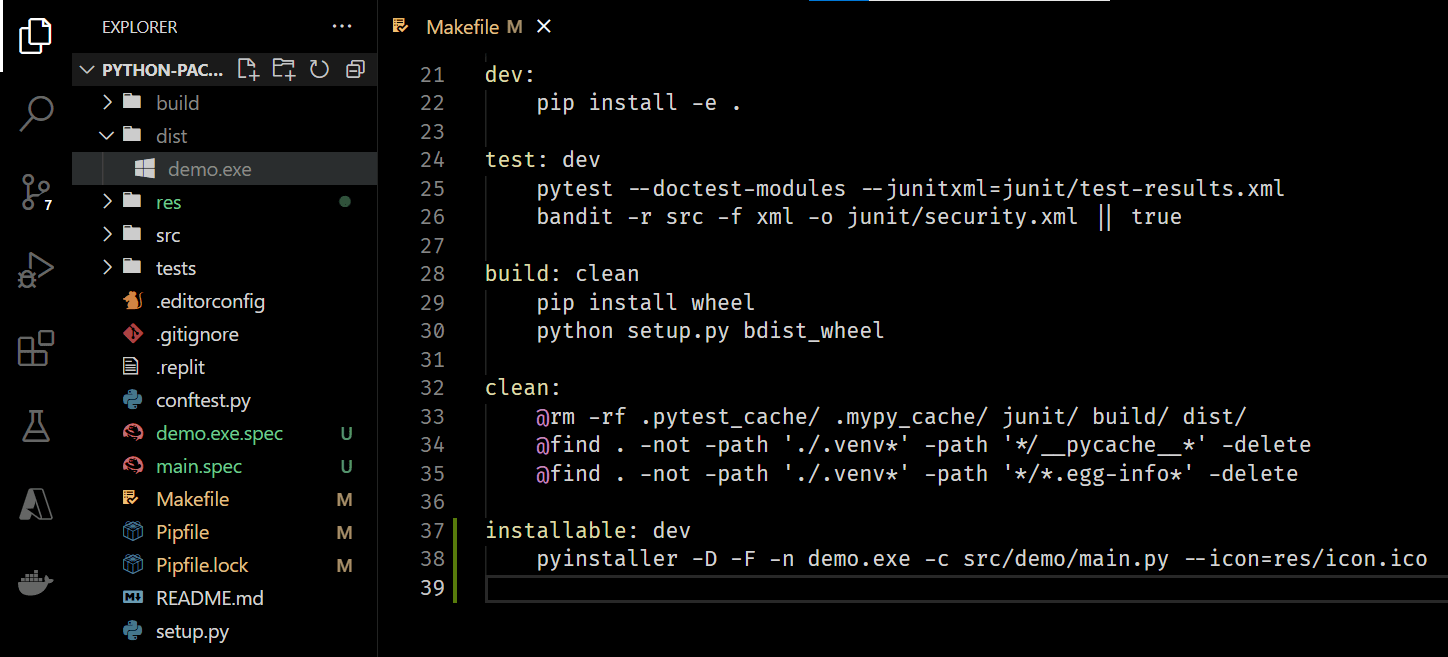Close the Makefile tab
Screen dimensions: 1448x657
(x=544, y=27)
